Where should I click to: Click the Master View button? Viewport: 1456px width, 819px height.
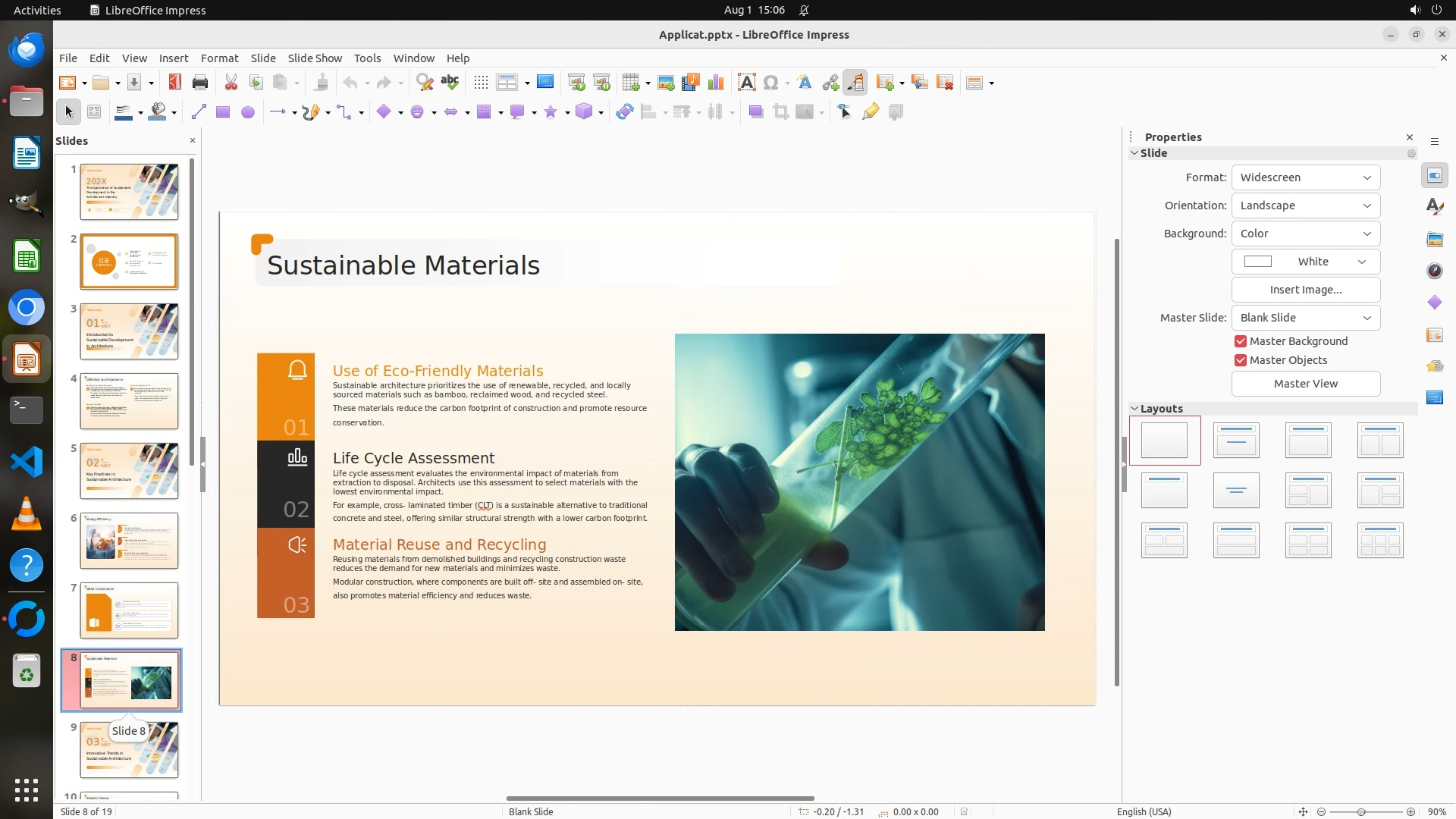pyautogui.click(x=1305, y=384)
